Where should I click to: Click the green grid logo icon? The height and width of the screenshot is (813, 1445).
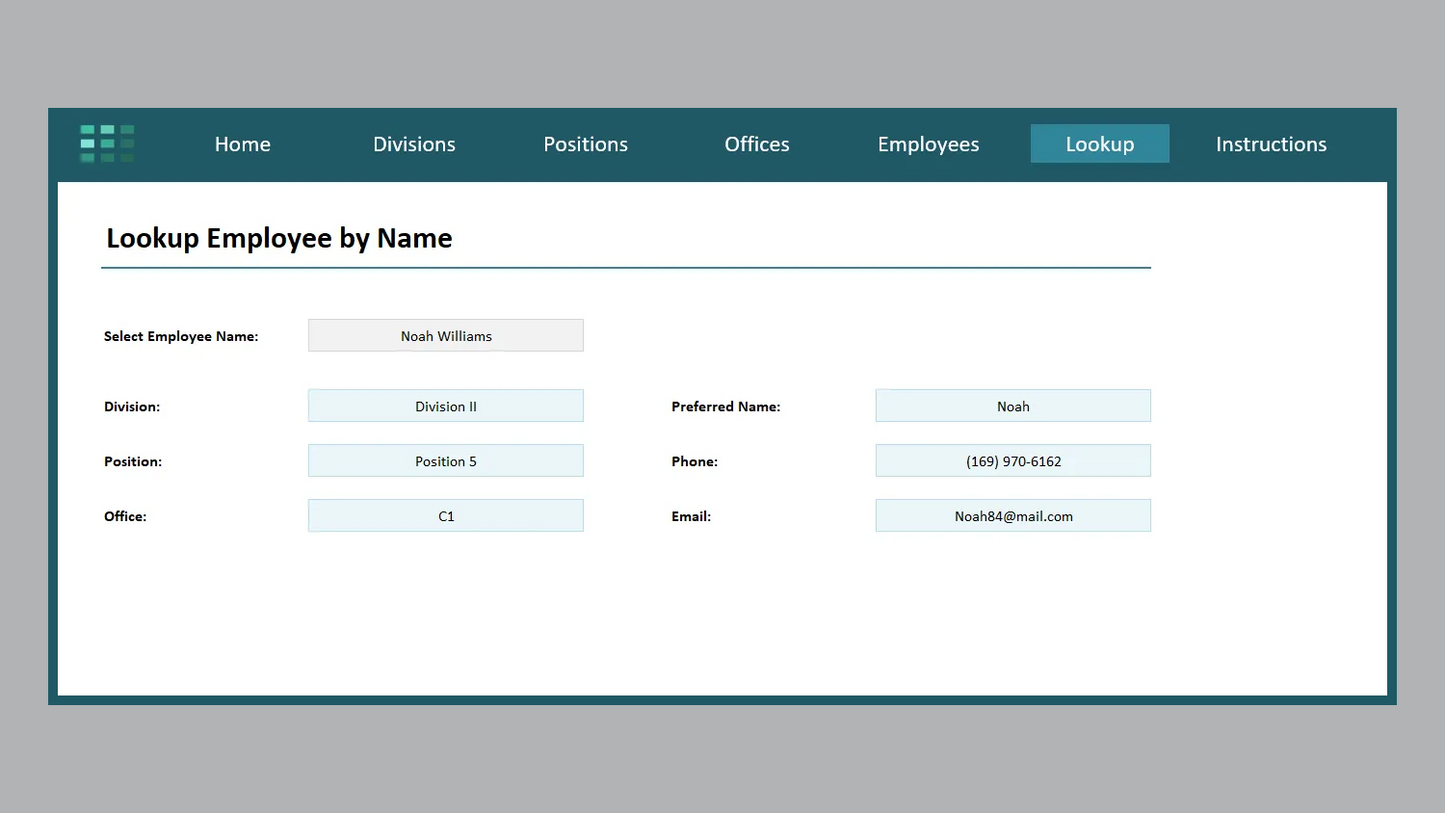[x=107, y=143]
